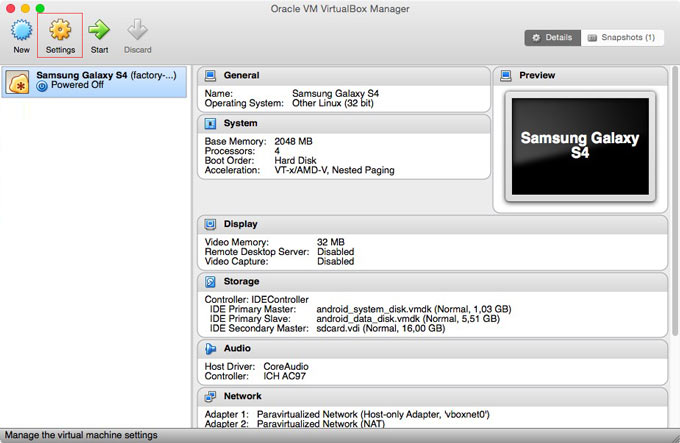This screenshot has height=443, width=680.
Task: Start the VM with green arrow
Action: point(99,30)
